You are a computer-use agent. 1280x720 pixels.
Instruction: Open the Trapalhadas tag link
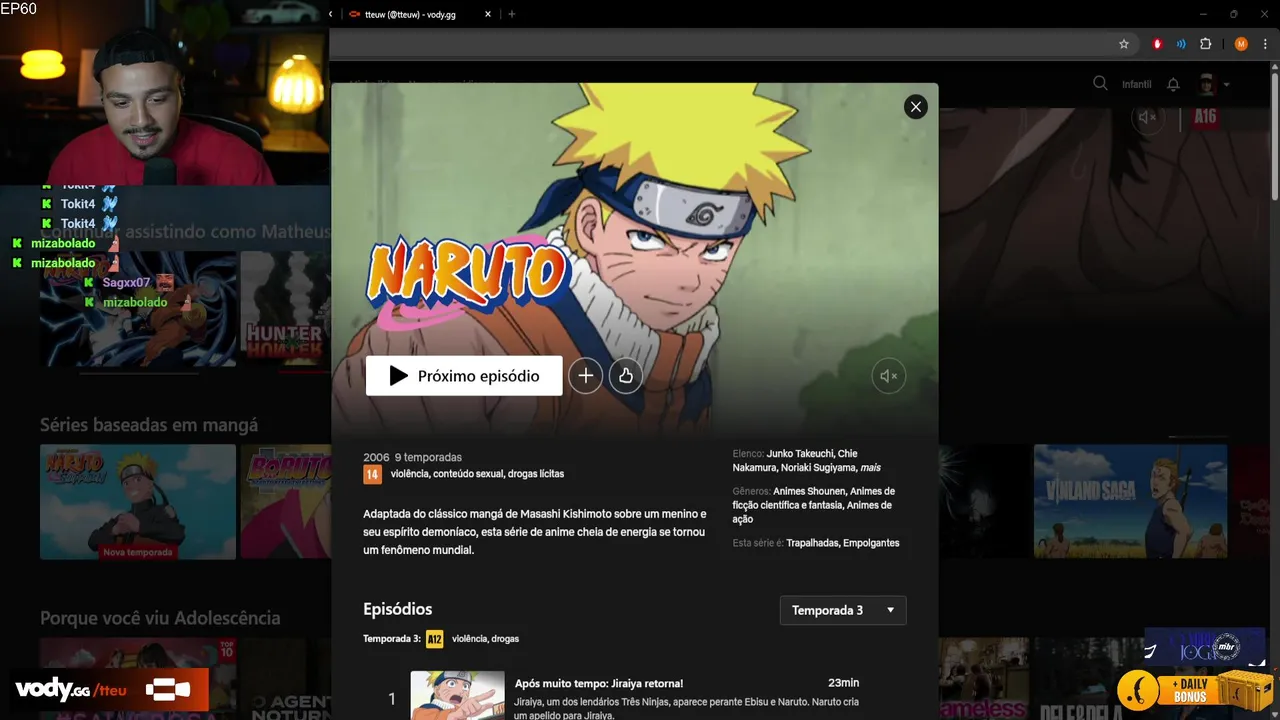coord(811,543)
